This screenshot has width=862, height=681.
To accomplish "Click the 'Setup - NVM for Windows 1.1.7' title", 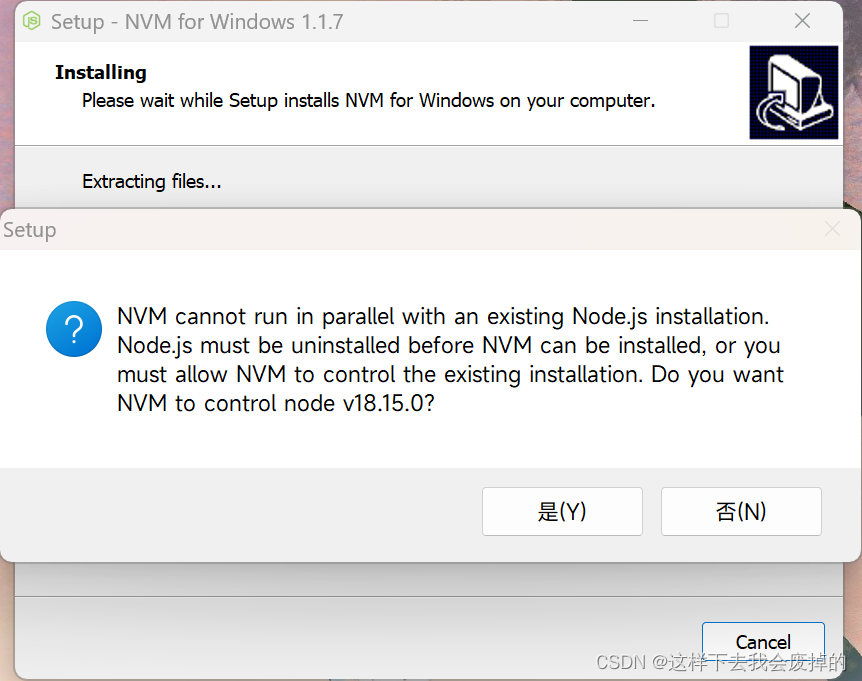I will [x=197, y=22].
